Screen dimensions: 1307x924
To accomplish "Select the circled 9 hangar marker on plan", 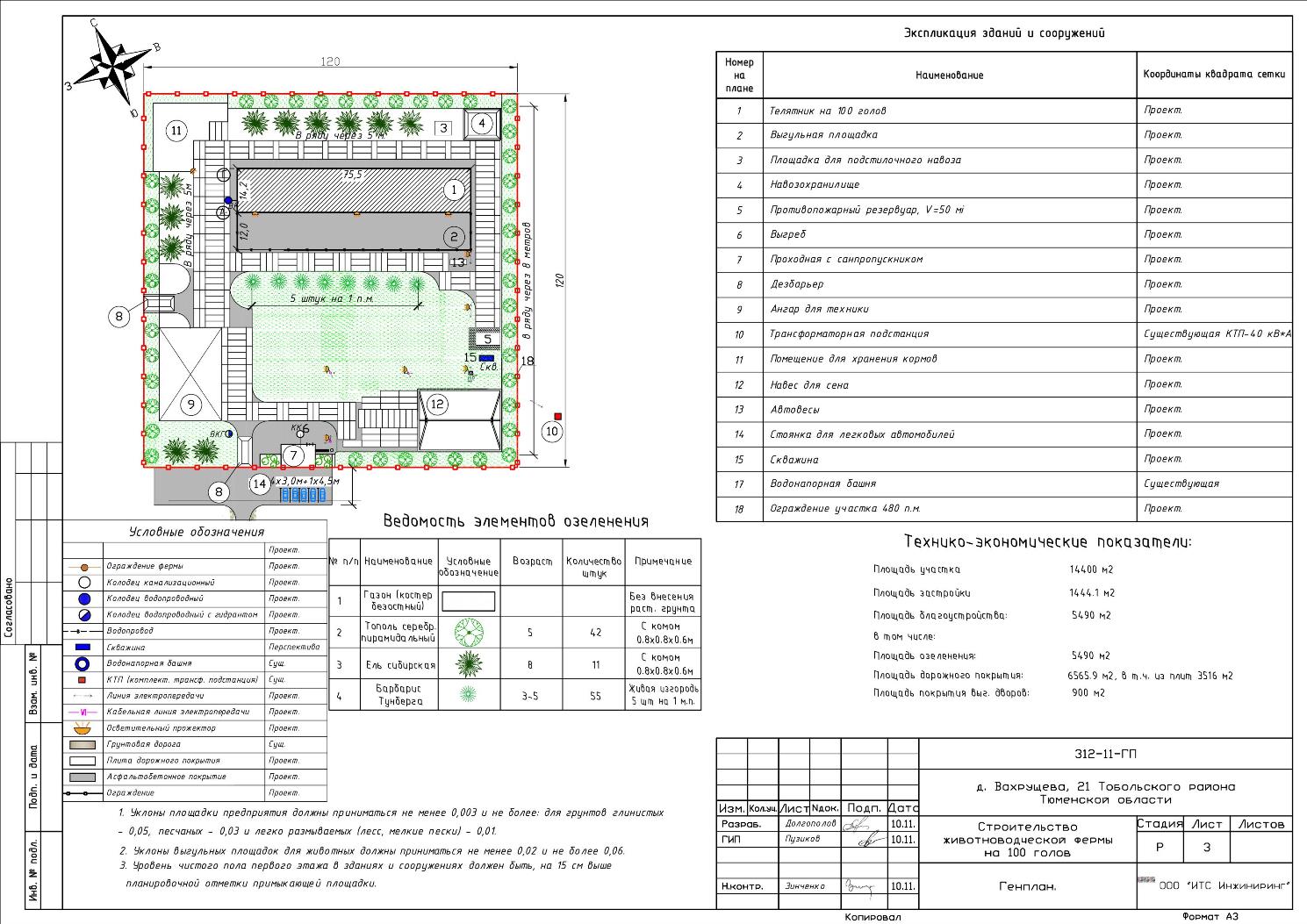I will [190, 405].
